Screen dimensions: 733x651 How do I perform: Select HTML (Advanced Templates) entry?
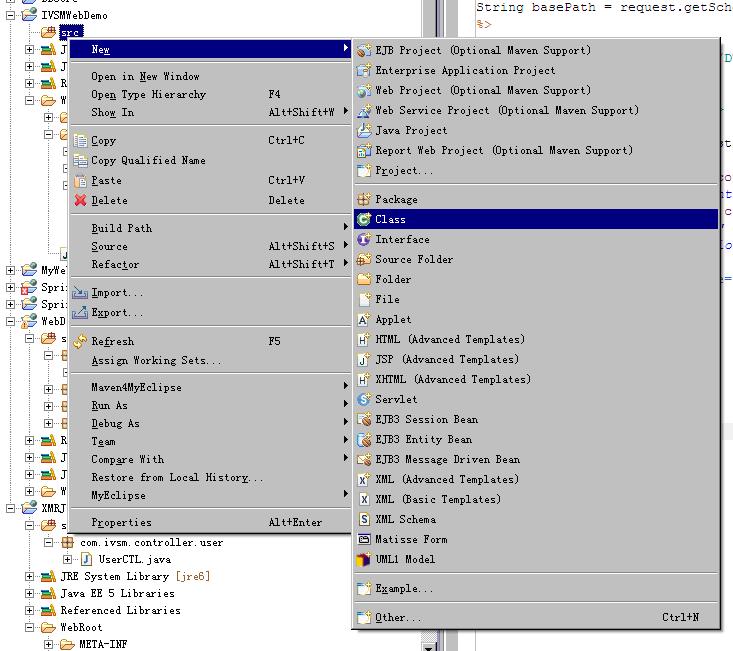point(536,339)
